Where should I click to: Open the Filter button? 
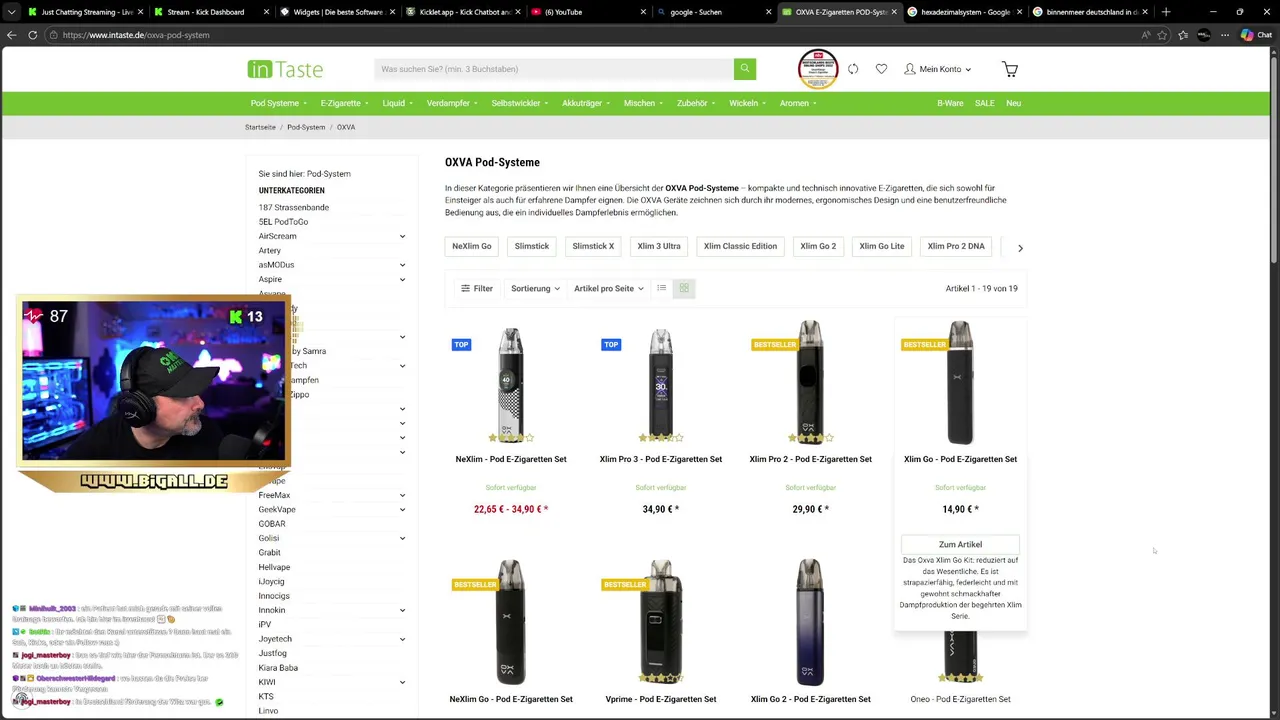tap(477, 288)
